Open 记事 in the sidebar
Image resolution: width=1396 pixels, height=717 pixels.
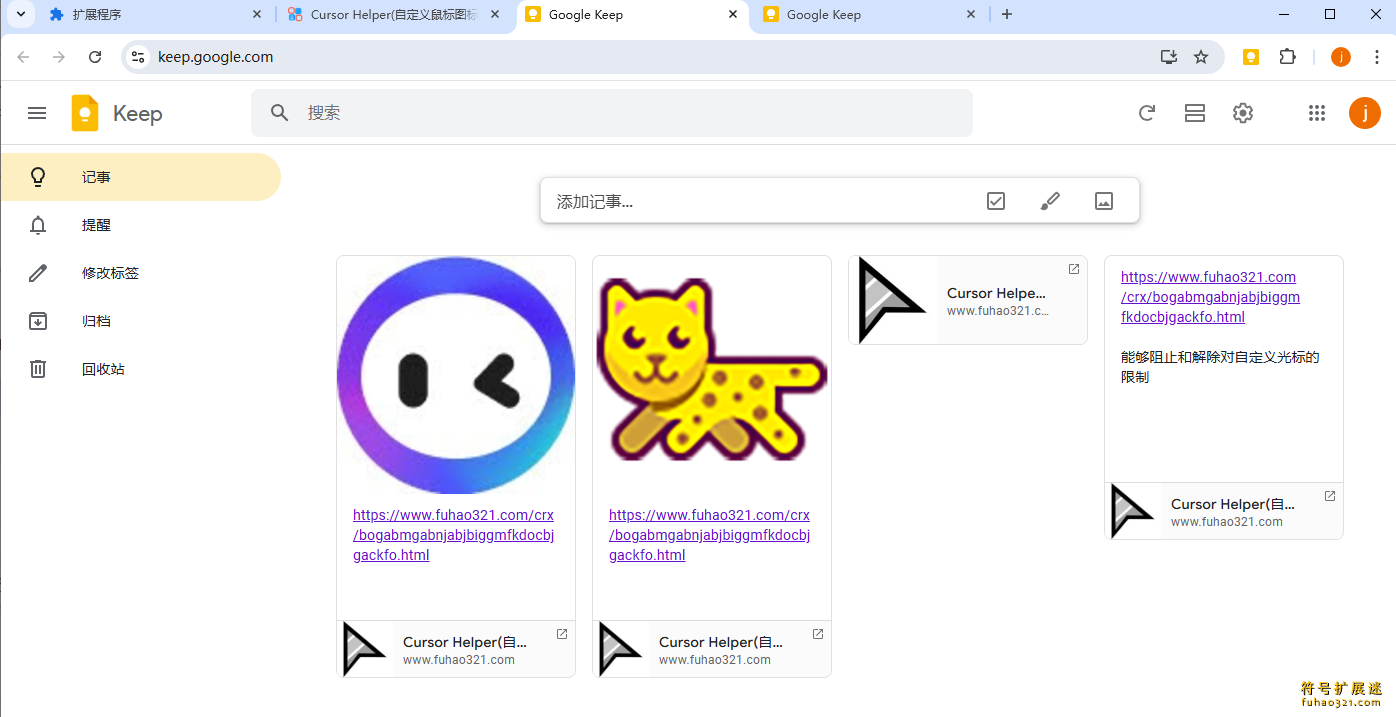(x=140, y=177)
